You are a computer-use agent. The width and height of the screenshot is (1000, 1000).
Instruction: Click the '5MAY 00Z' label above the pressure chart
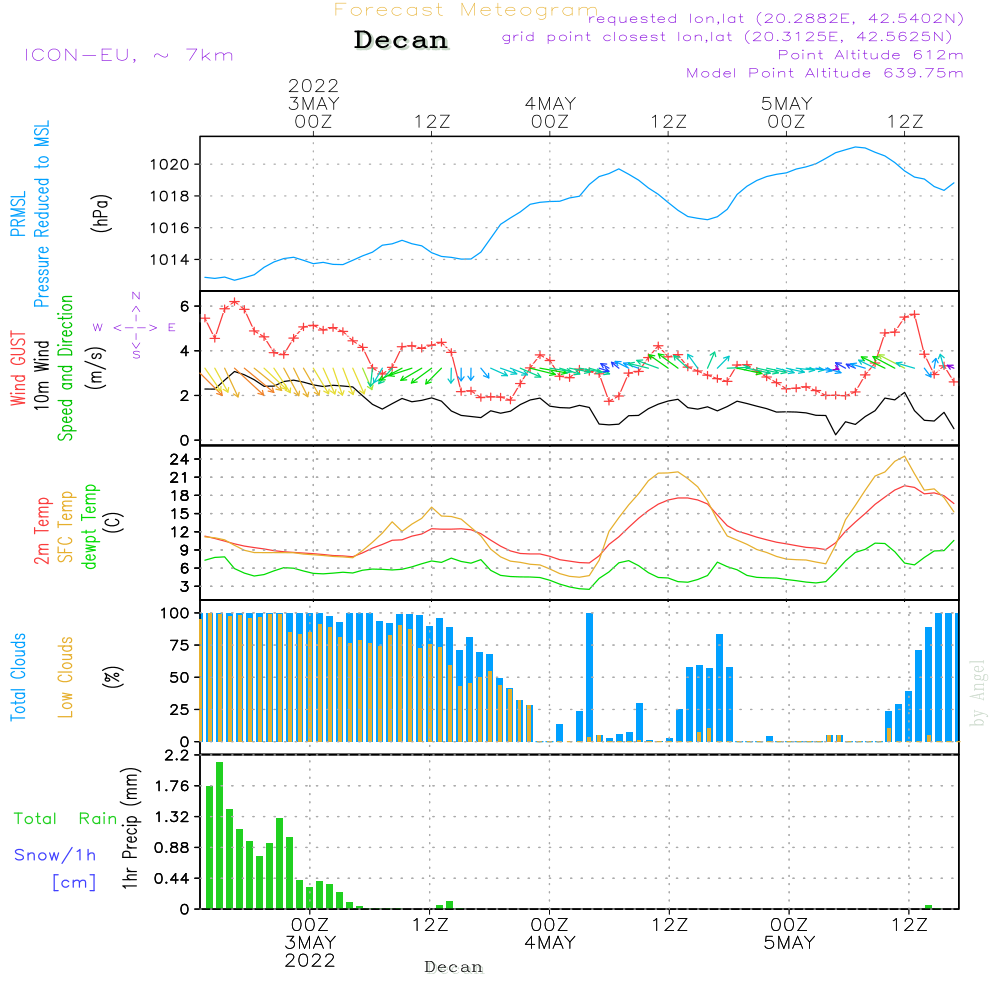pyautogui.click(x=786, y=112)
